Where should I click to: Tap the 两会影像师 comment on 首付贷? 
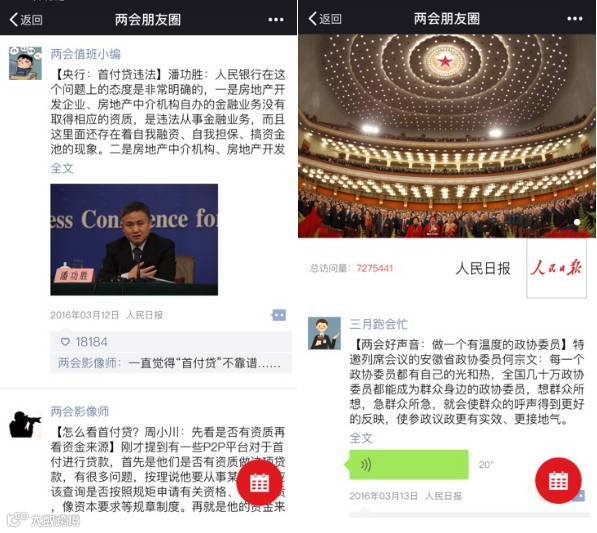pyautogui.click(x=169, y=363)
